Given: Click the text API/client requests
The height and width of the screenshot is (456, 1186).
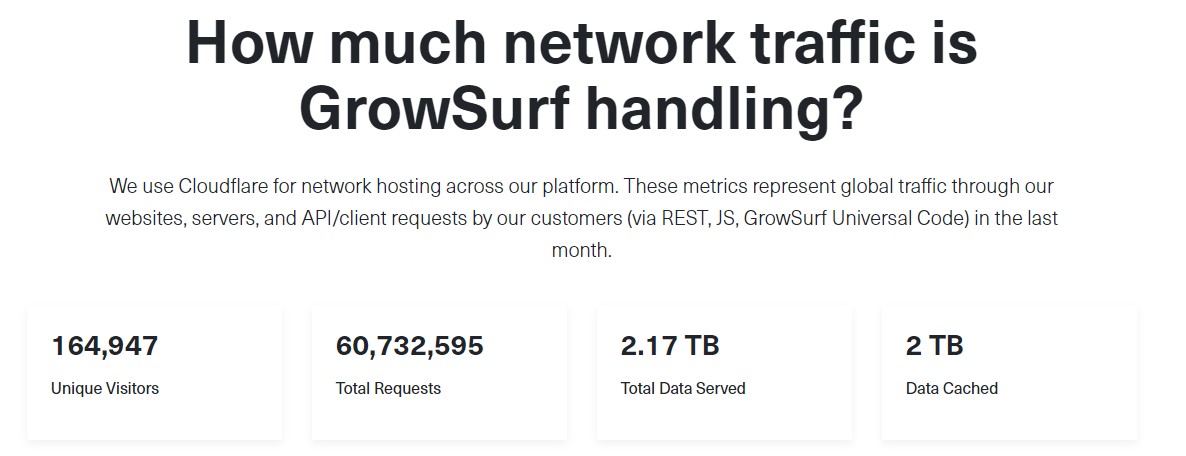Looking at the screenshot, I should point(382,219).
